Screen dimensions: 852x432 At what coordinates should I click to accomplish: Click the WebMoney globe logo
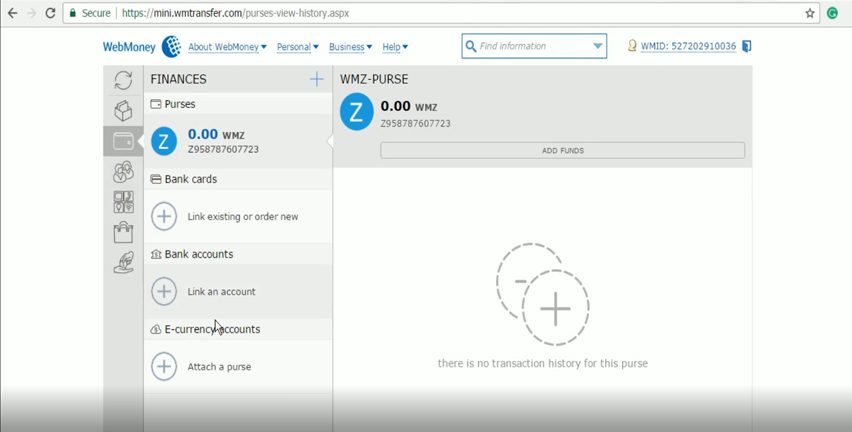pyautogui.click(x=171, y=47)
